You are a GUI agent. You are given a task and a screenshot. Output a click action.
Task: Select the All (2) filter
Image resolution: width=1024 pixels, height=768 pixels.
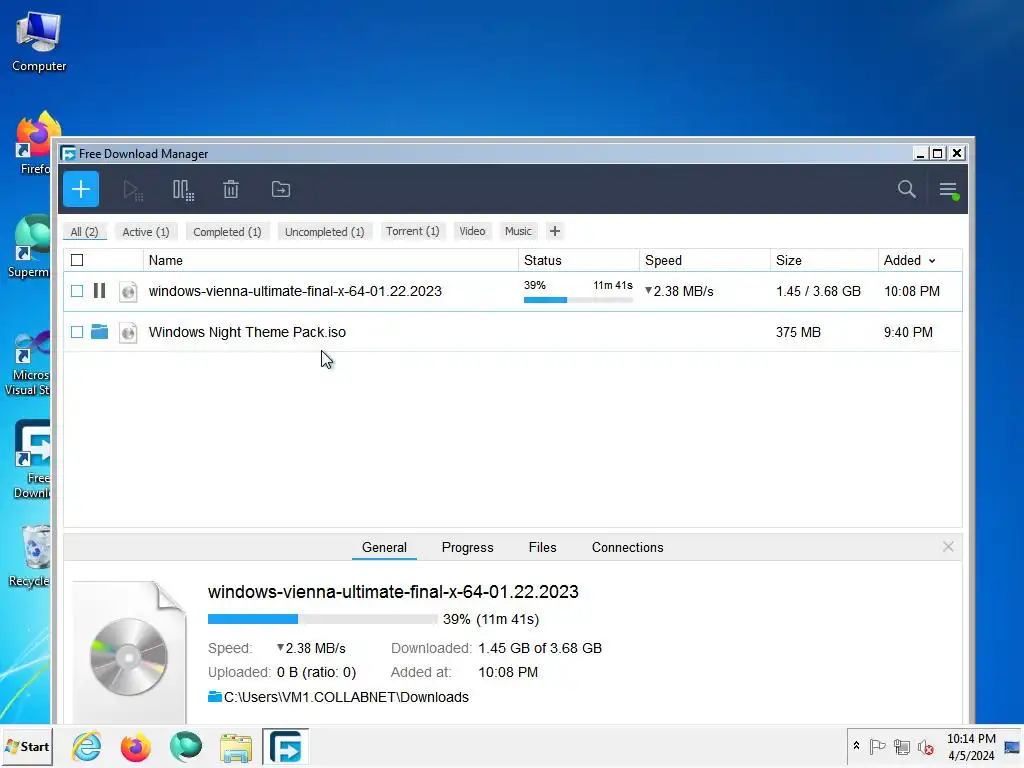click(84, 232)
